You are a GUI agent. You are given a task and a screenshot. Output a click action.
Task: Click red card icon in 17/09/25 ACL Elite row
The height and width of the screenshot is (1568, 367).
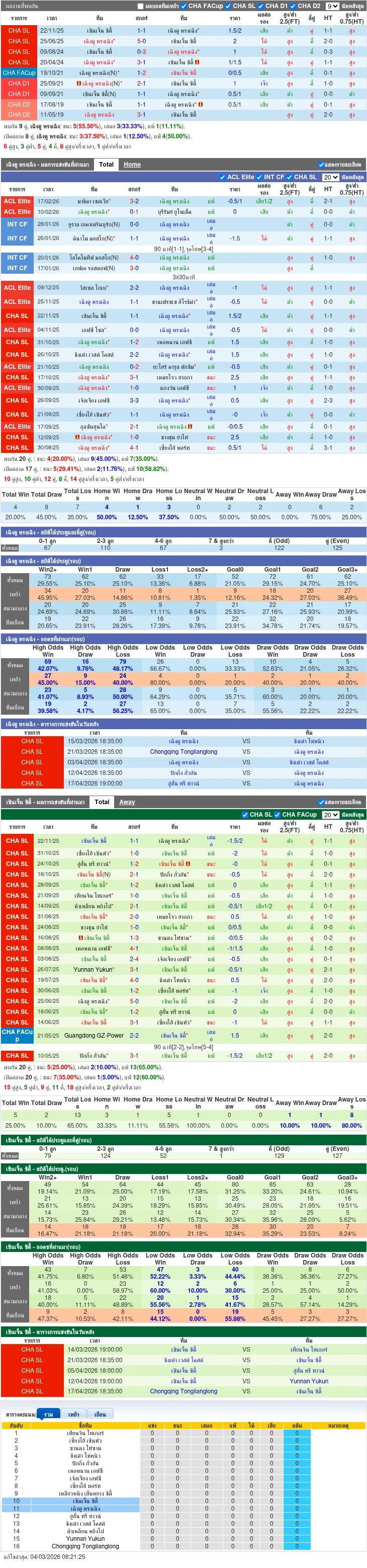click(191, 427)
